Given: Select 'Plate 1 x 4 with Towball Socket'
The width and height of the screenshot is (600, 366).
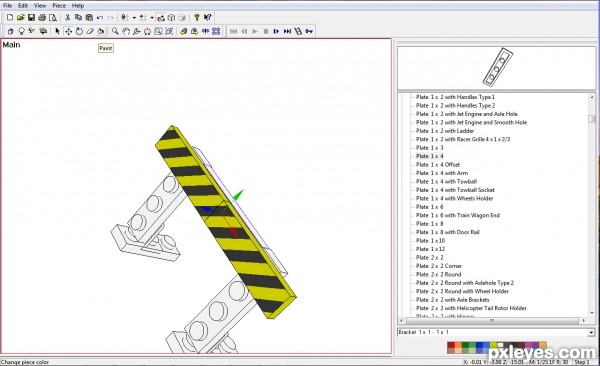Looking at the screenshot, I should [x=455, y=190].
